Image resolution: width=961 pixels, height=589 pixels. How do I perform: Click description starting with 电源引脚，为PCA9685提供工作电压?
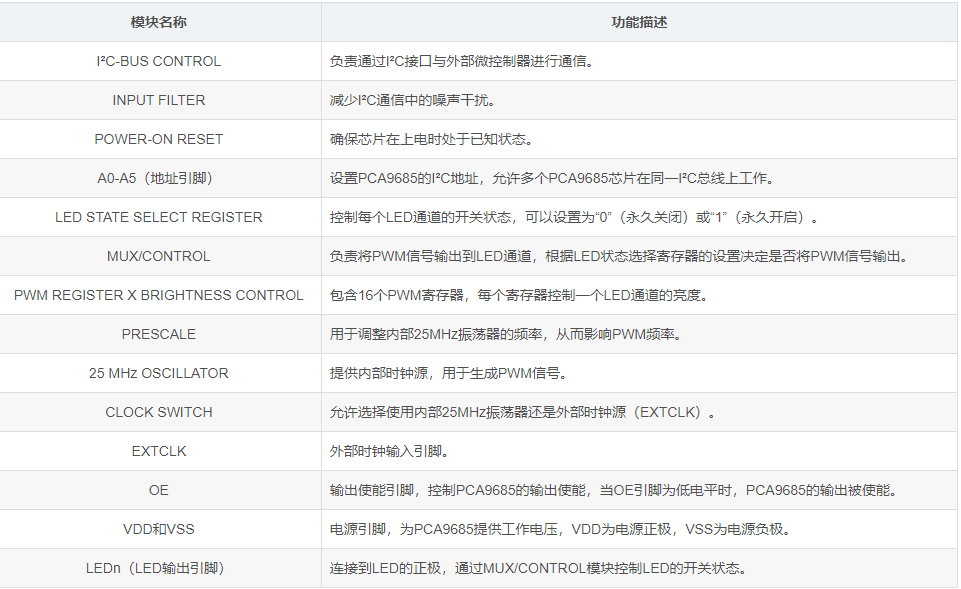[x=561, y=529]
